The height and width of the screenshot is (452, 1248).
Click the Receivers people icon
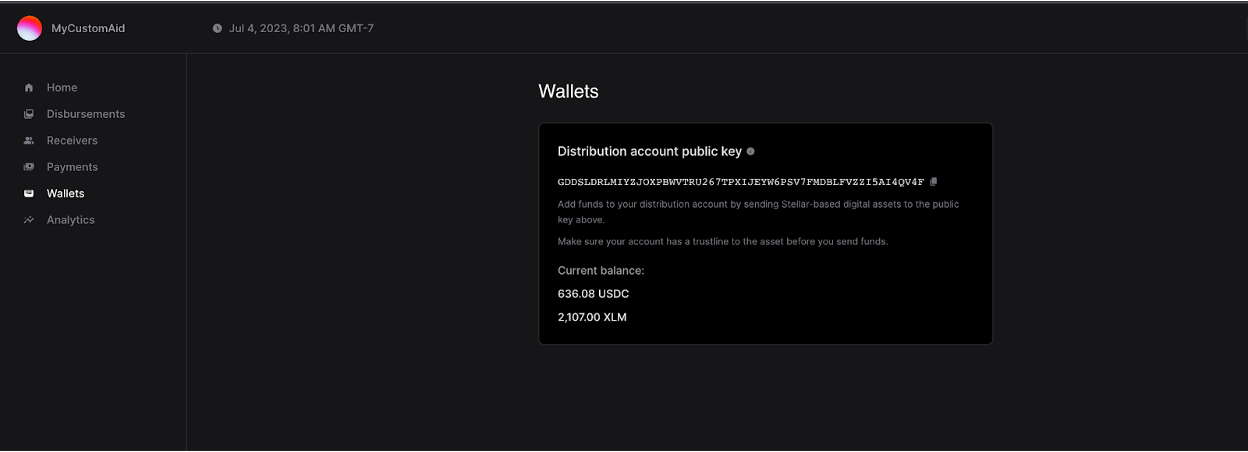(x=29, y=141)
